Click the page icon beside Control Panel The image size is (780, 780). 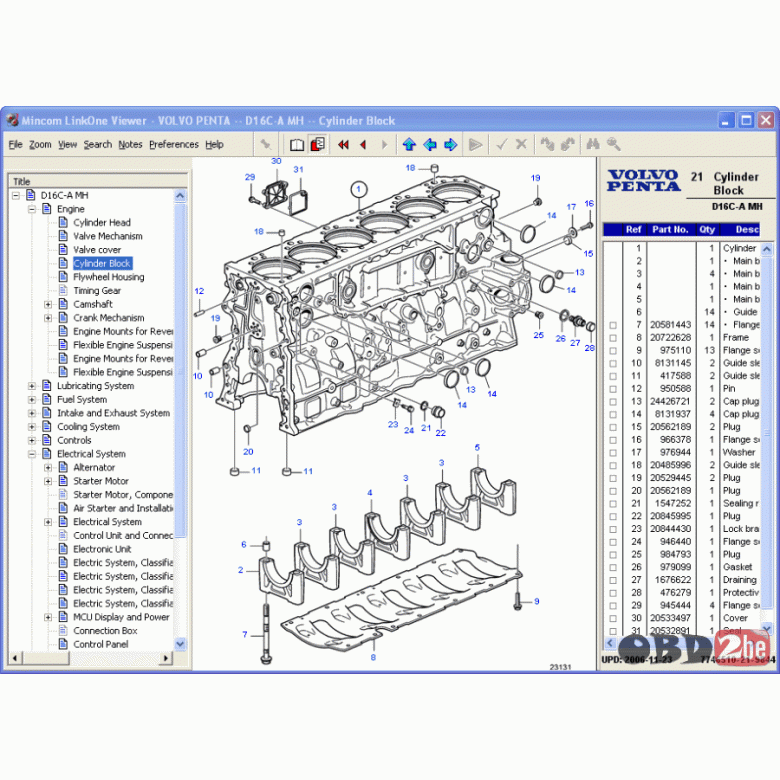tap(63, 644)
